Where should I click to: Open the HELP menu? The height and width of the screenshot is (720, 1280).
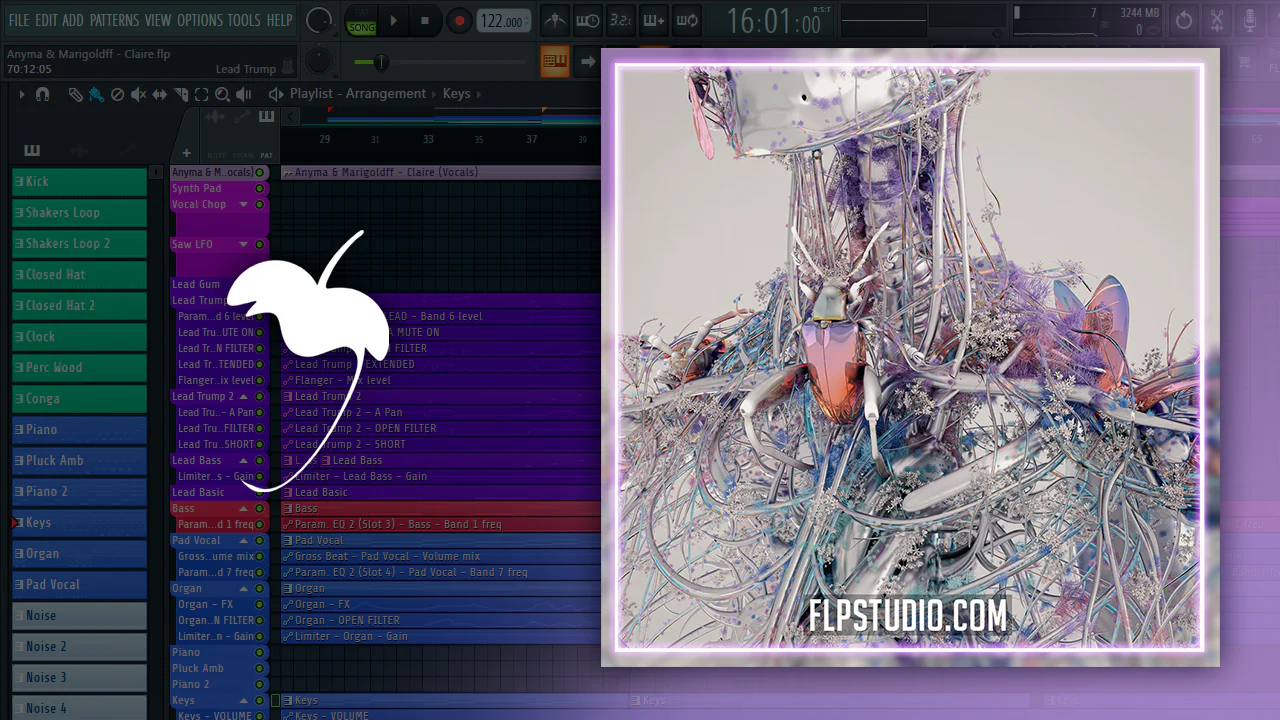pos(280,20)
